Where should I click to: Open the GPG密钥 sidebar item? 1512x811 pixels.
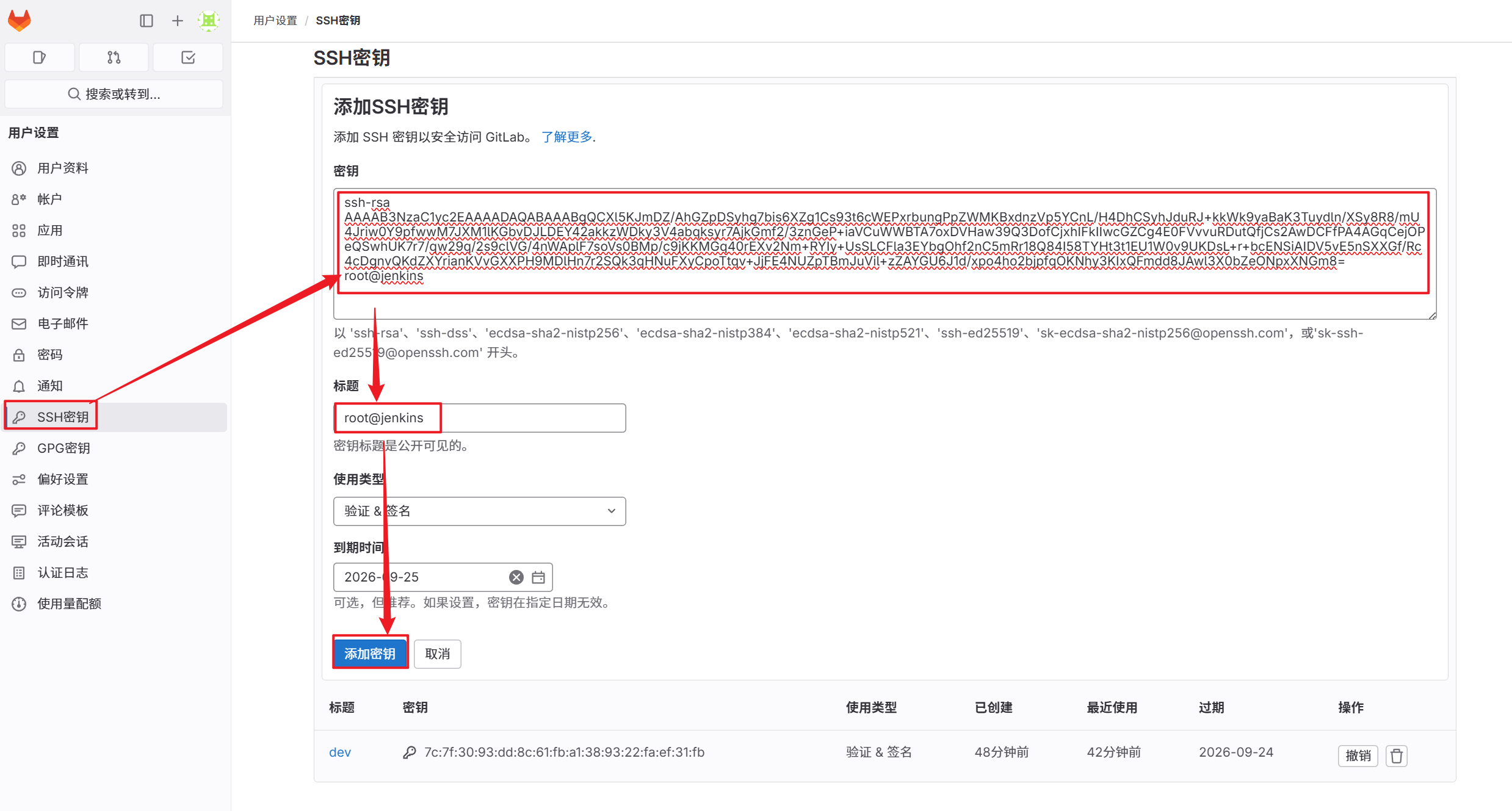tap(63, 448)
